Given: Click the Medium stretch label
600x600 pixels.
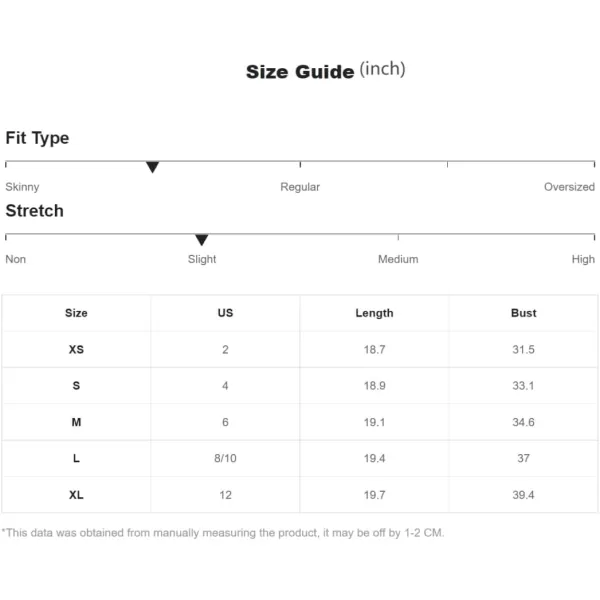Looking at the screenshot, I should [398, 259].
